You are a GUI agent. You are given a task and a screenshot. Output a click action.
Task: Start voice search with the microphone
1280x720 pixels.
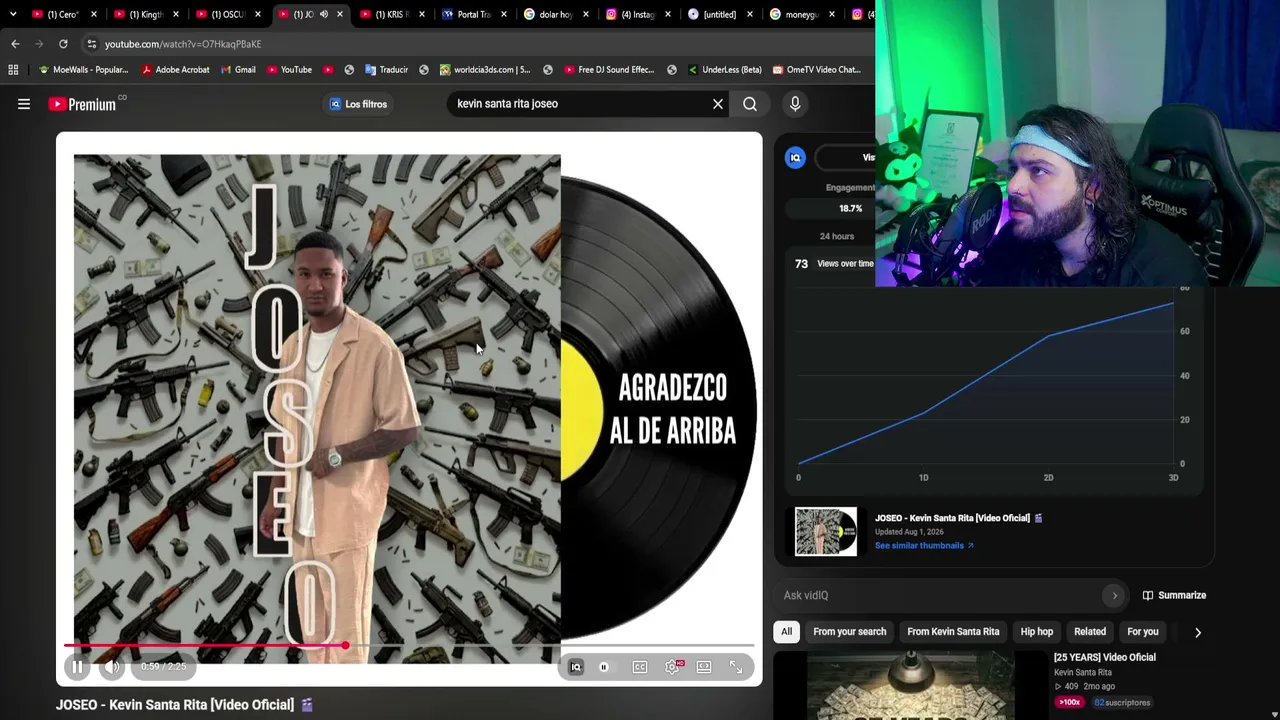(x=795, y=104)
